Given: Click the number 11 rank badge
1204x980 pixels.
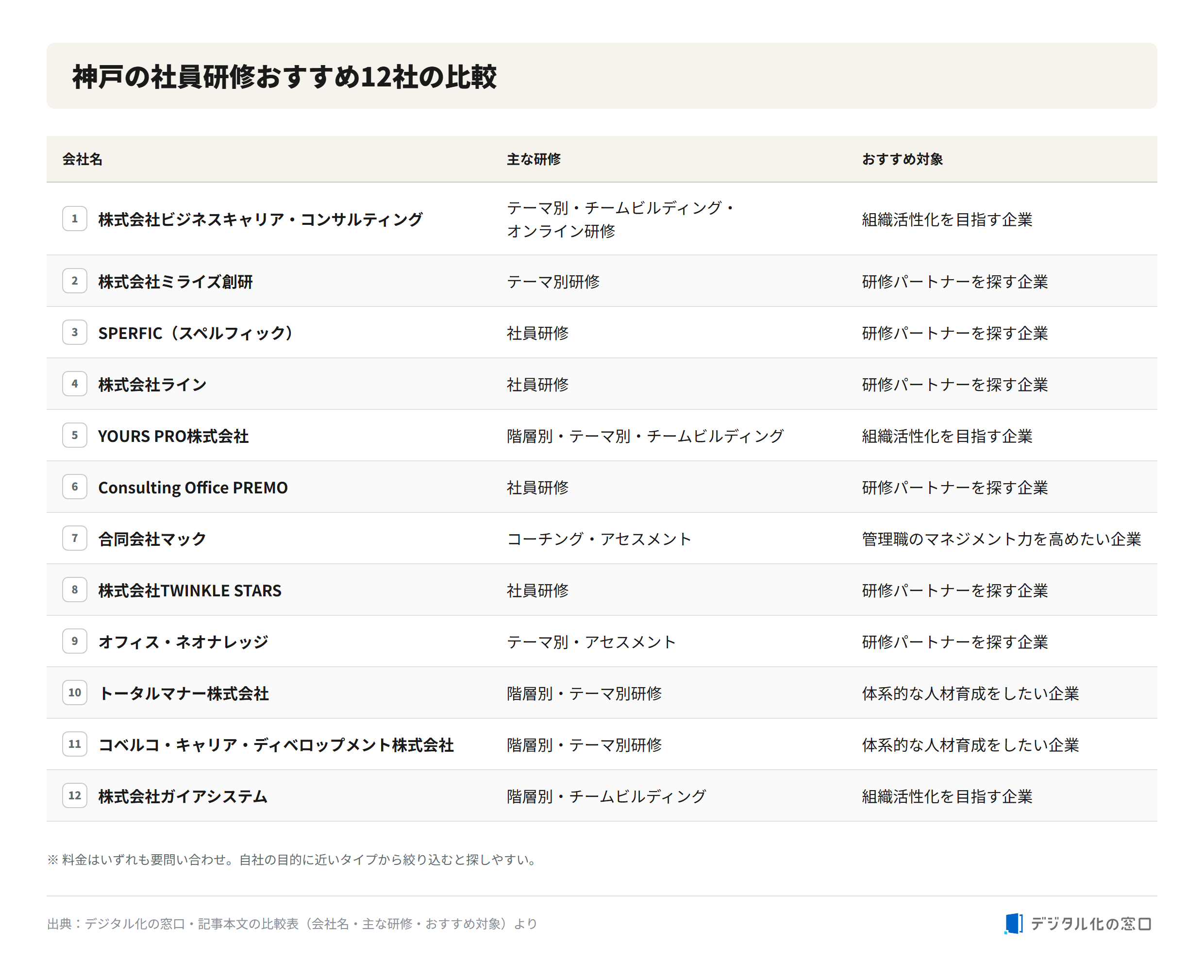Looking at the screenshot, I should click(x=74, y=744).
